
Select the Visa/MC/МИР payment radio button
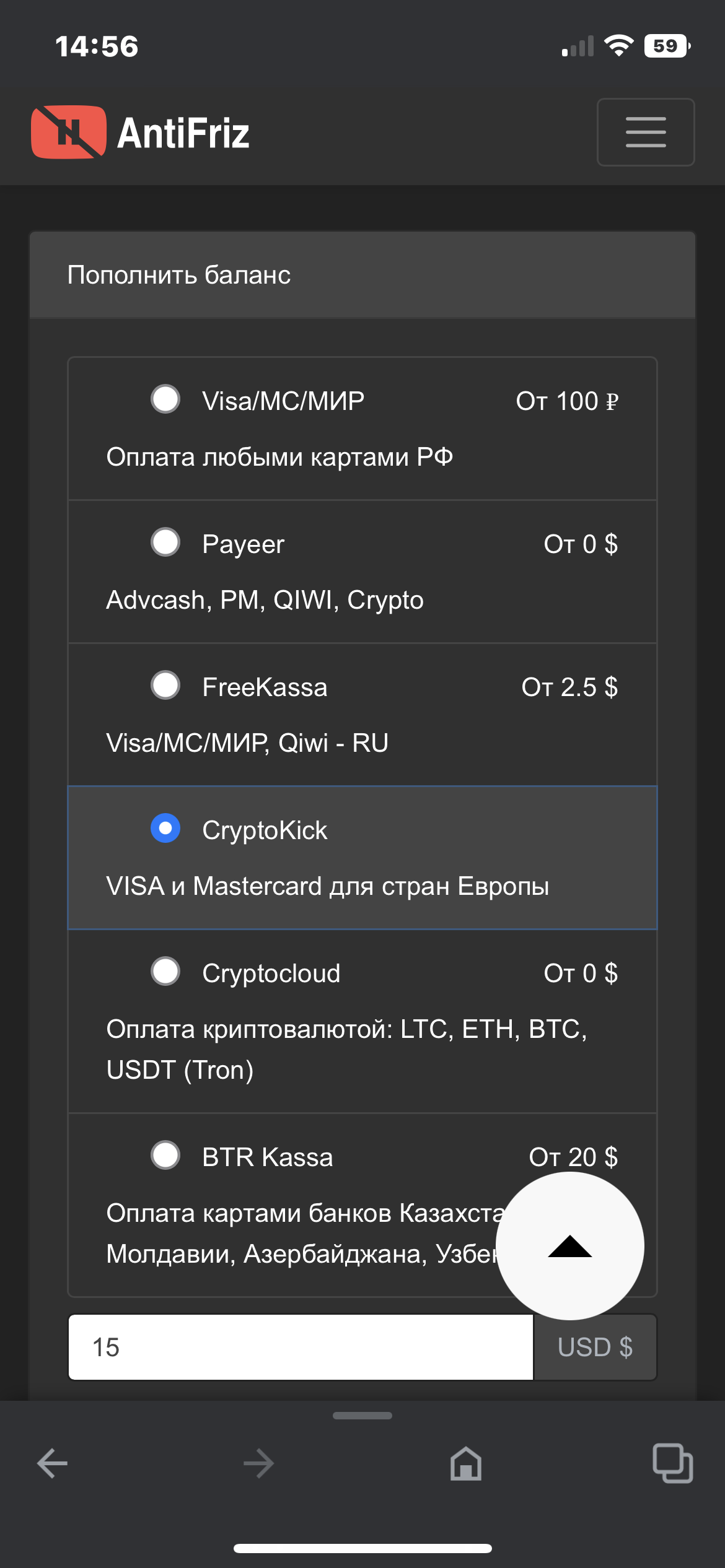(165, 399)
